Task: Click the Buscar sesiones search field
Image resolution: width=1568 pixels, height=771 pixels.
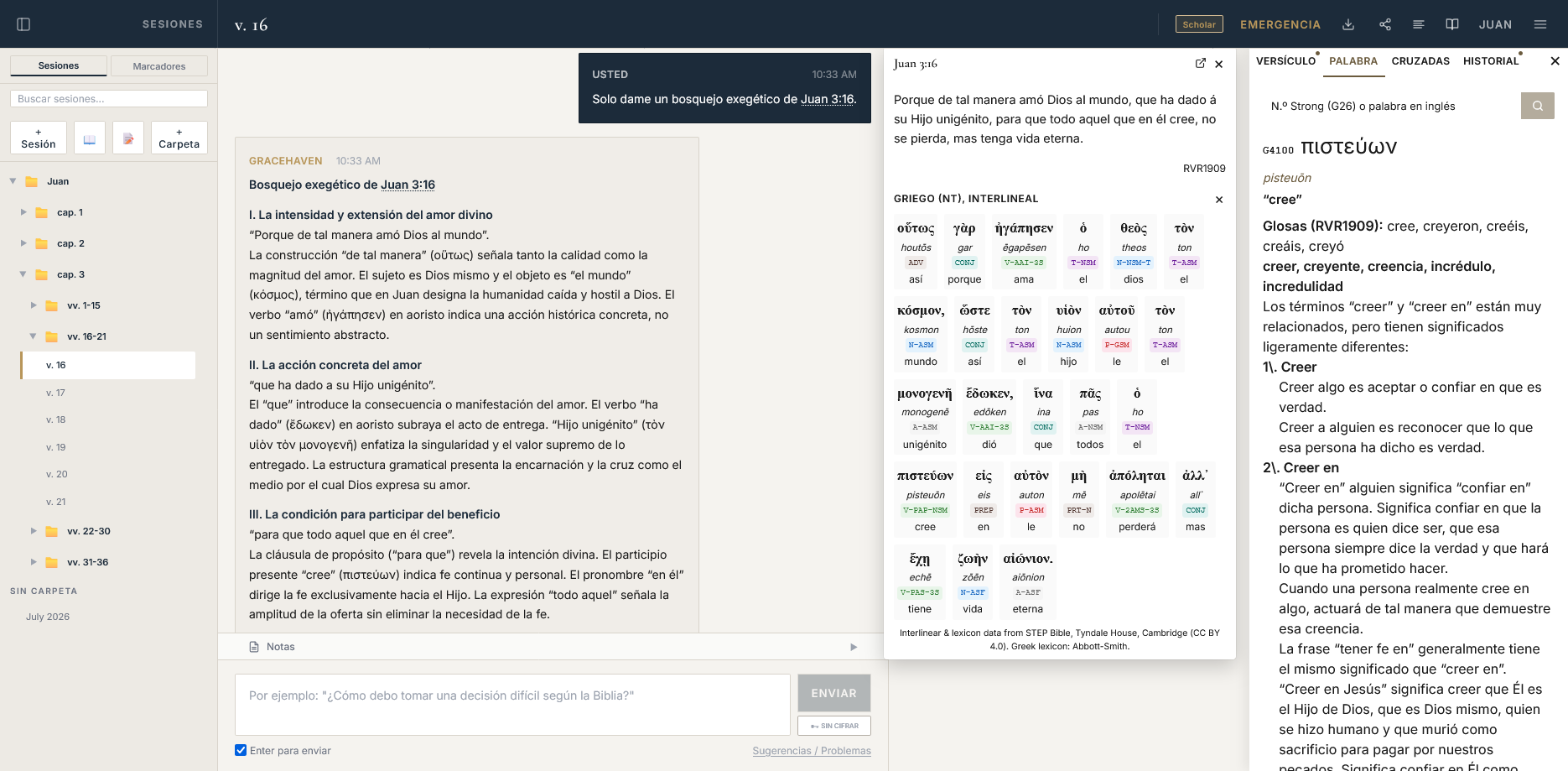Action: [x=109, y=99]
